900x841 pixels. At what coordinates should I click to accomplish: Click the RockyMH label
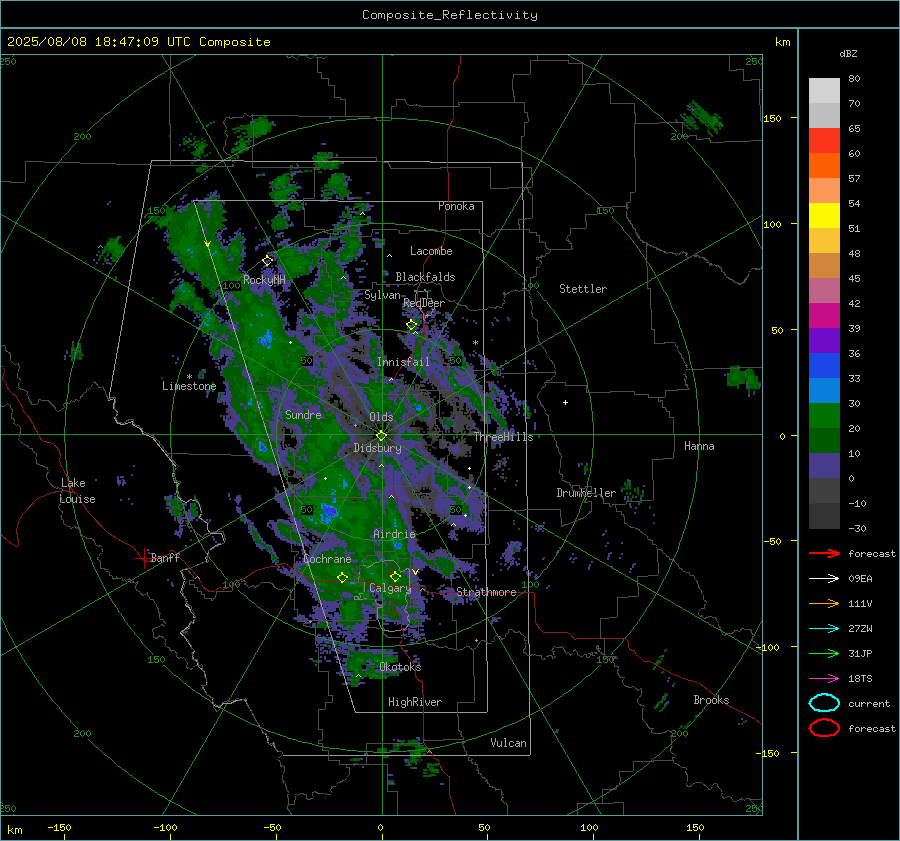pos(264,280)
